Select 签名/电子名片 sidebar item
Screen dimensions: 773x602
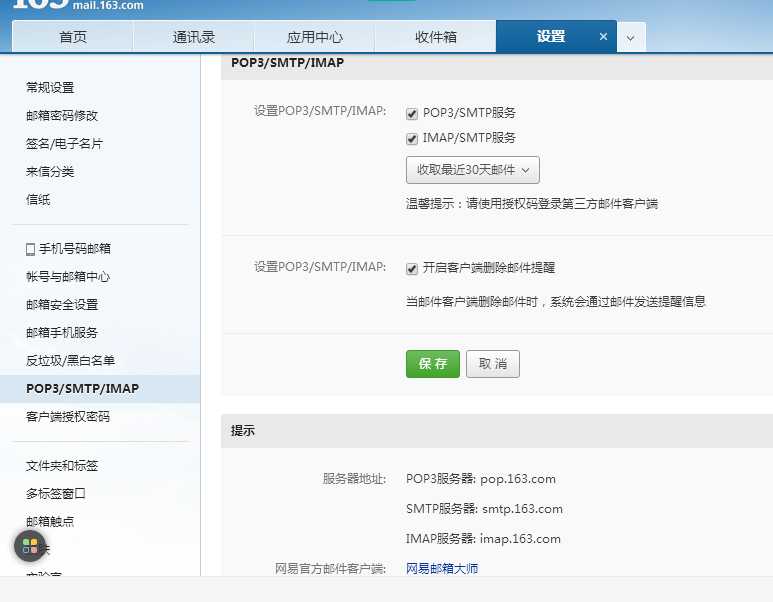point(65,144)
